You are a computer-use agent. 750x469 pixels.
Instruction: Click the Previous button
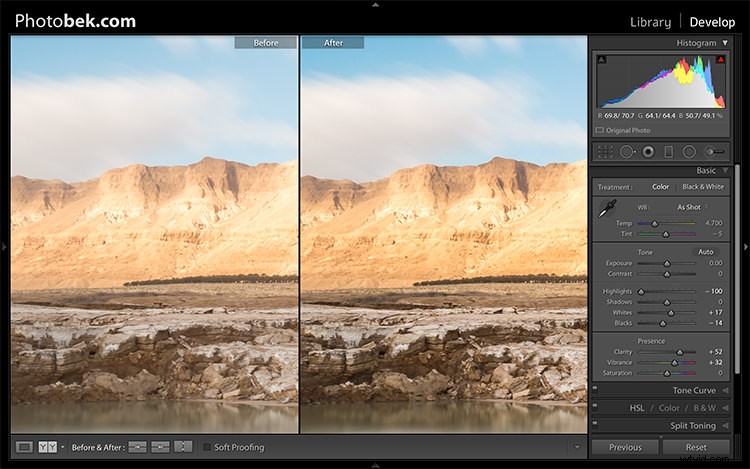pos(625,447)
